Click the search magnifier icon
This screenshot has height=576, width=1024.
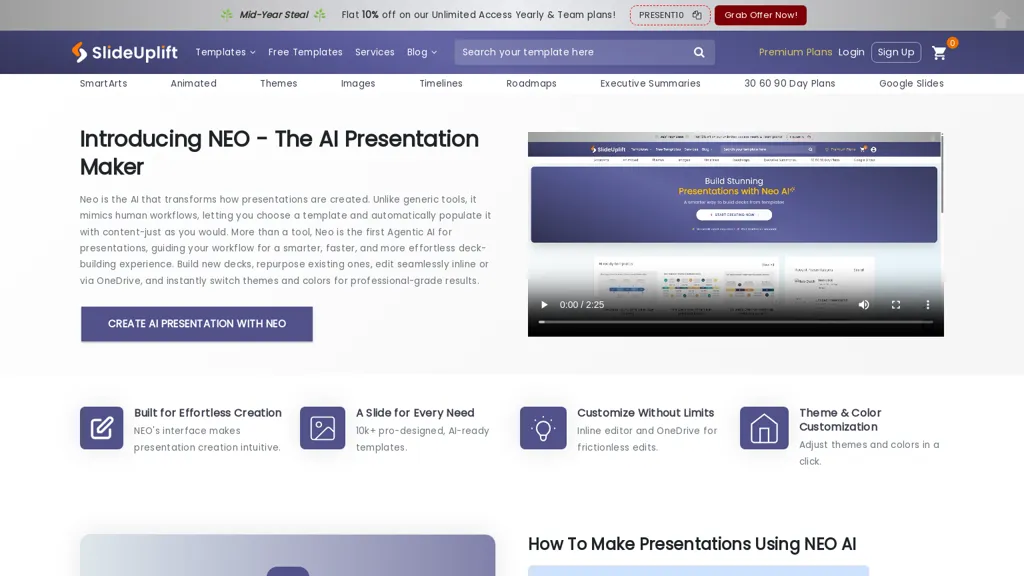(699, 52)
